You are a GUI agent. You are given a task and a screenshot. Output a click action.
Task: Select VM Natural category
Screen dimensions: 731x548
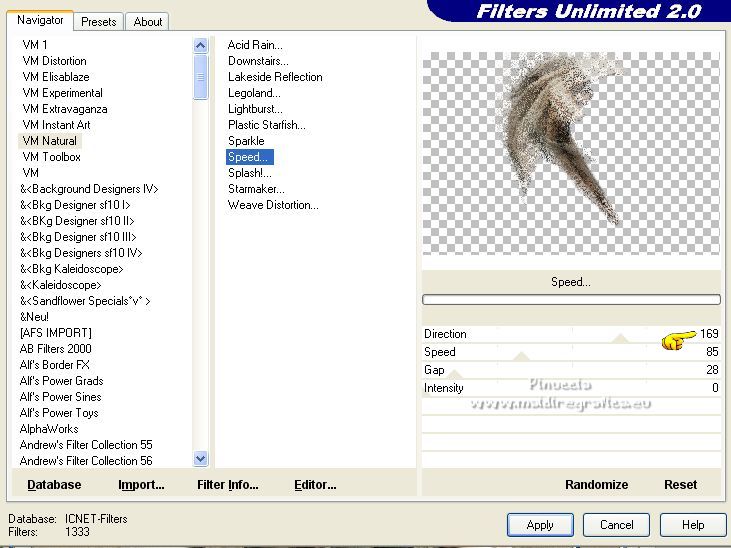click(49, 141)
